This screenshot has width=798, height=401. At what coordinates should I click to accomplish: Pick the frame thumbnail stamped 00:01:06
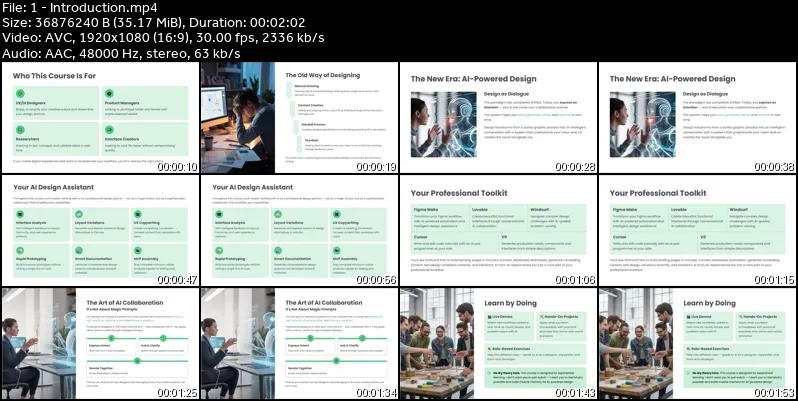[498, 231]
